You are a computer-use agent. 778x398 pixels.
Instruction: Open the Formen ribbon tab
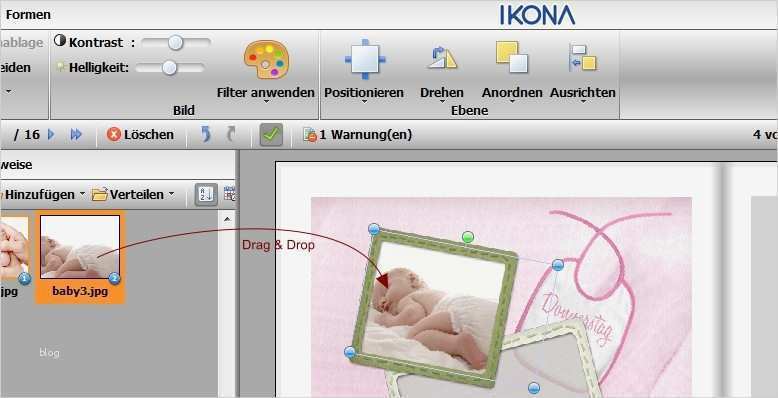[x=28, y=14]
